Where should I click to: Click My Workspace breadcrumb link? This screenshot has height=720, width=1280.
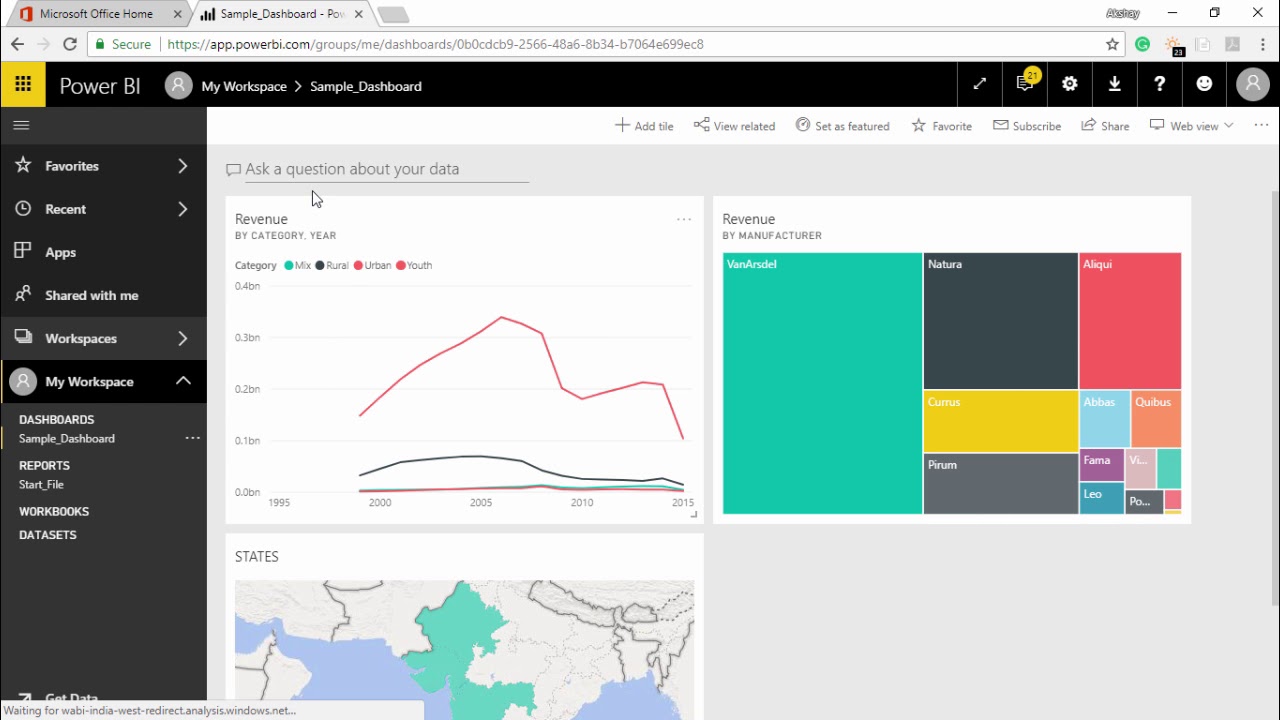pyautogui.click(x=244, y=86)
